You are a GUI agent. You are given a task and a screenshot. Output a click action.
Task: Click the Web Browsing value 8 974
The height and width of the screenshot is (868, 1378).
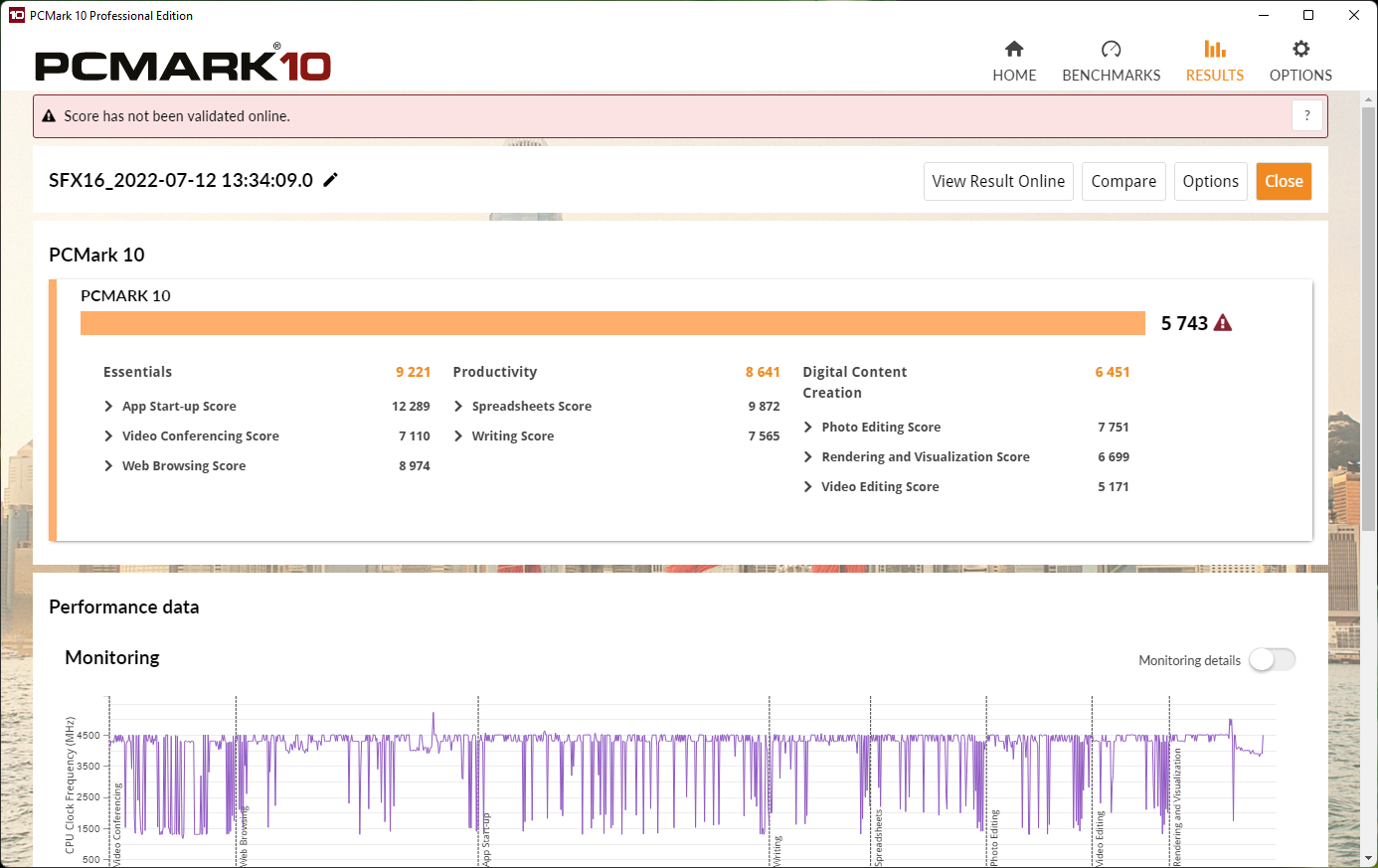pyautogui.click(x=415, y=466)
